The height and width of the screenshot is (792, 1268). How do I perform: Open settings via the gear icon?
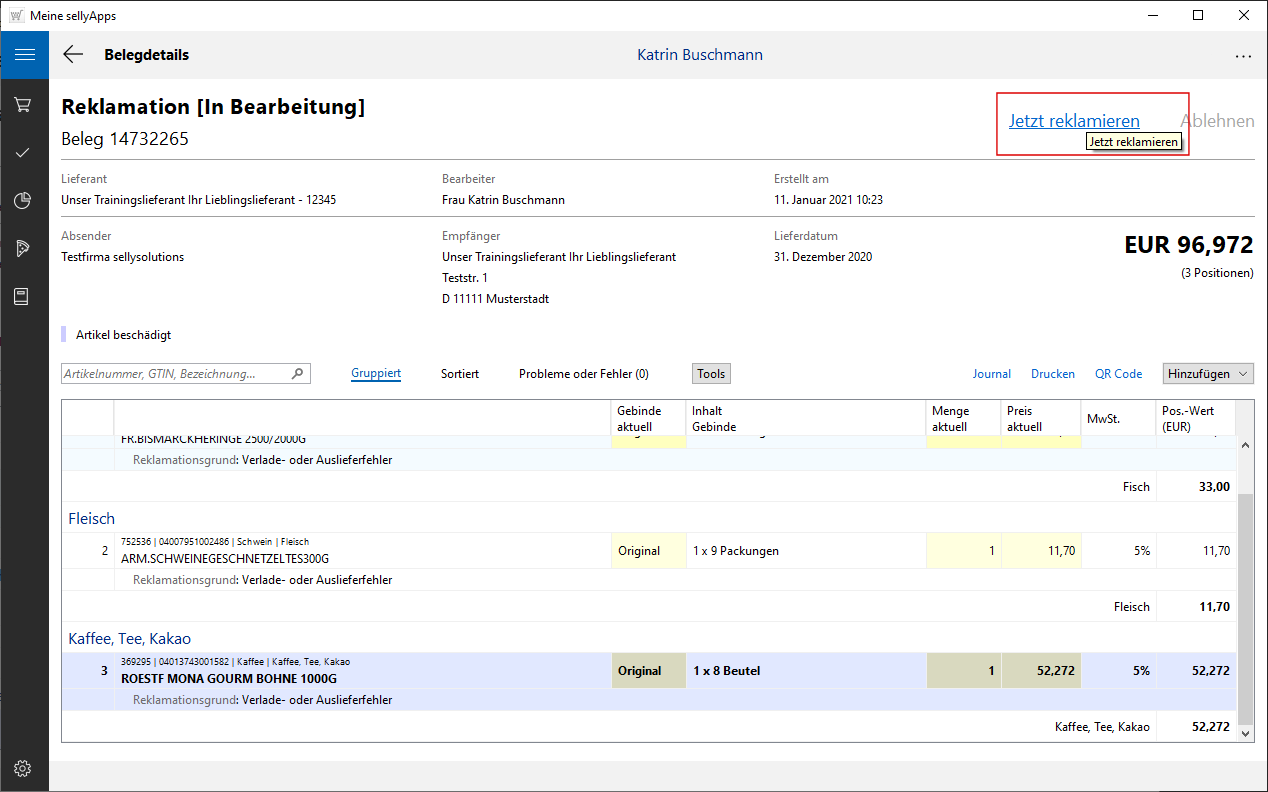coord(24,768)
